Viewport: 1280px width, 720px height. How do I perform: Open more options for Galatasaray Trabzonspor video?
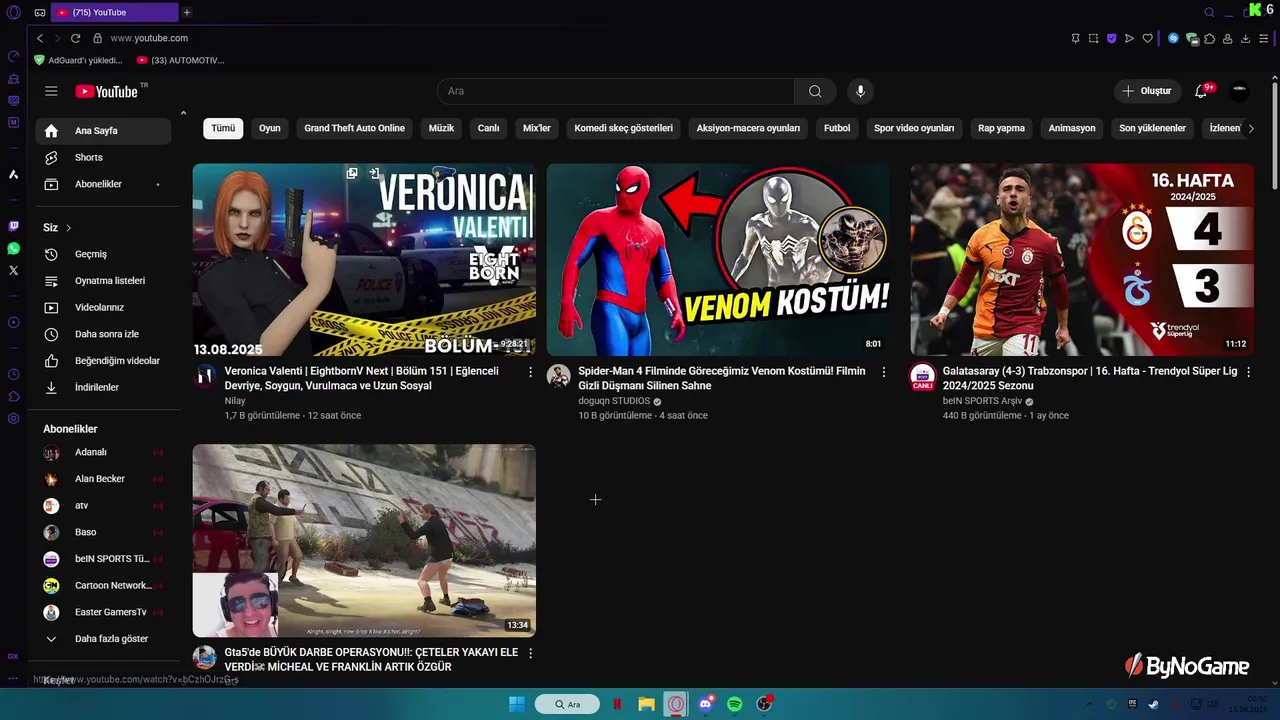click(1248, 372)
